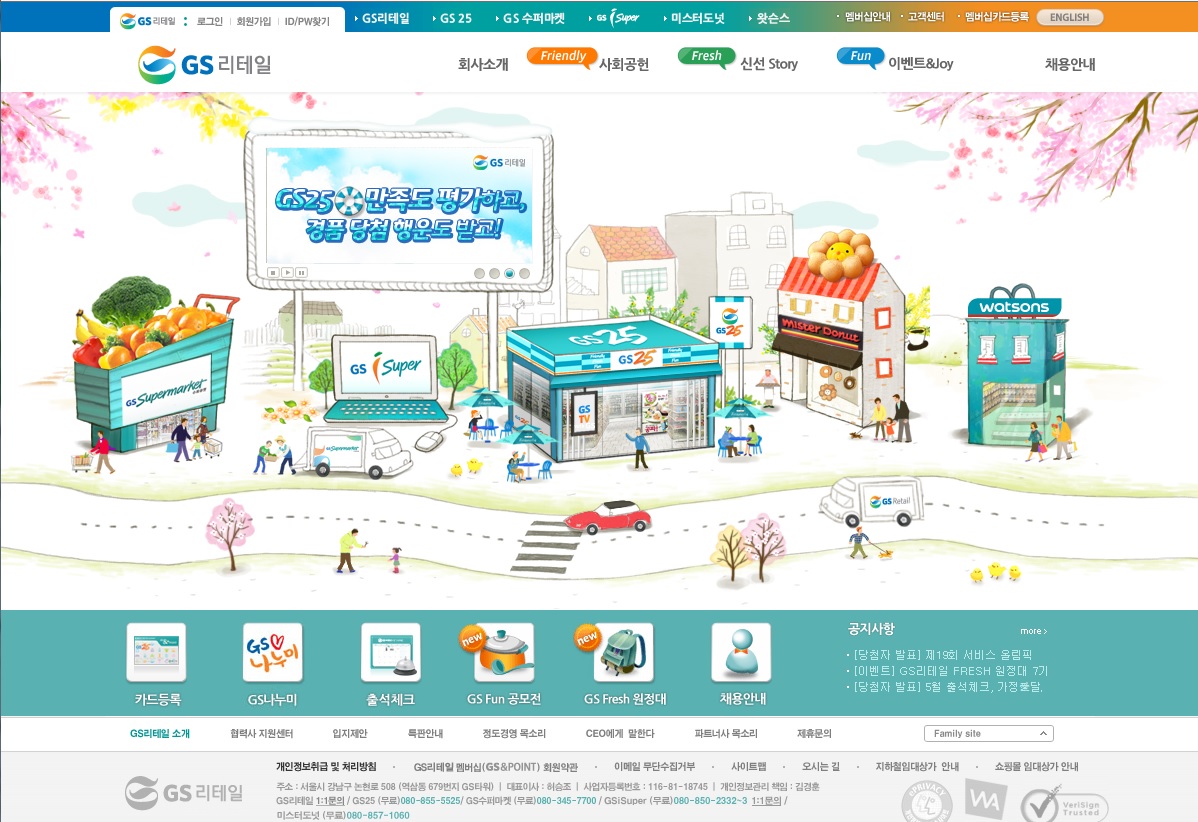Click the ePrivacy seal in the footer
This screenshot has width=1198, height=822.
pos(928,802)
